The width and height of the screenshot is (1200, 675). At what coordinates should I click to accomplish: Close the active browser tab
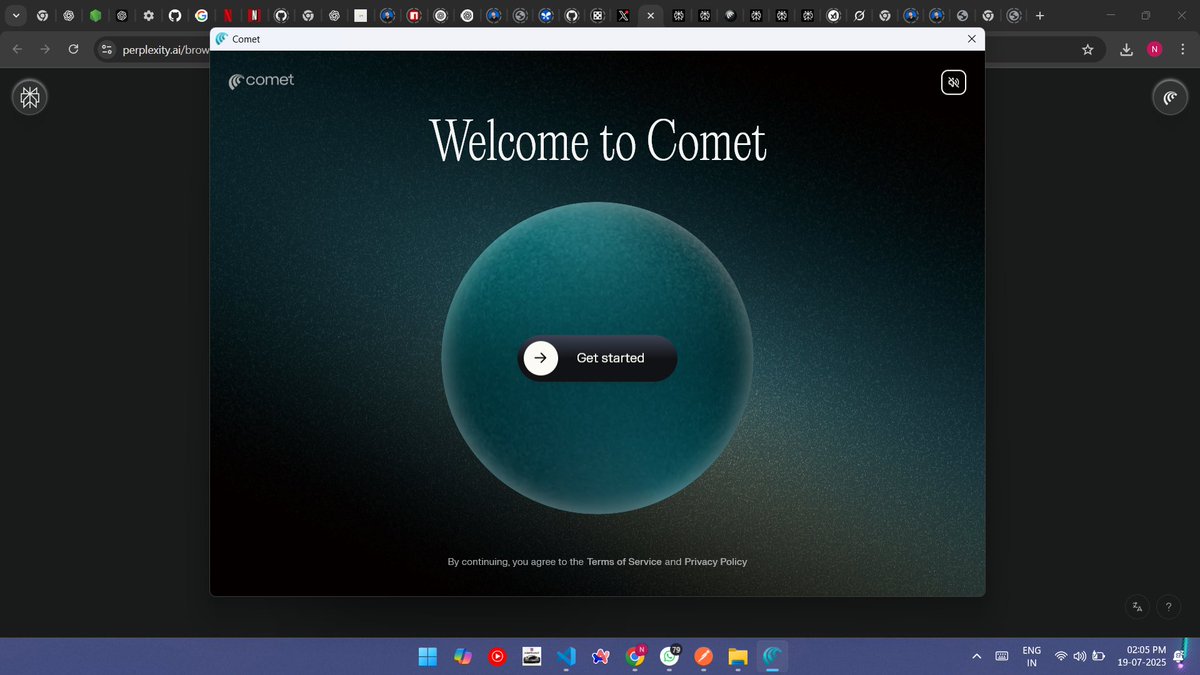pyautogui.click(x=650, y=16)
